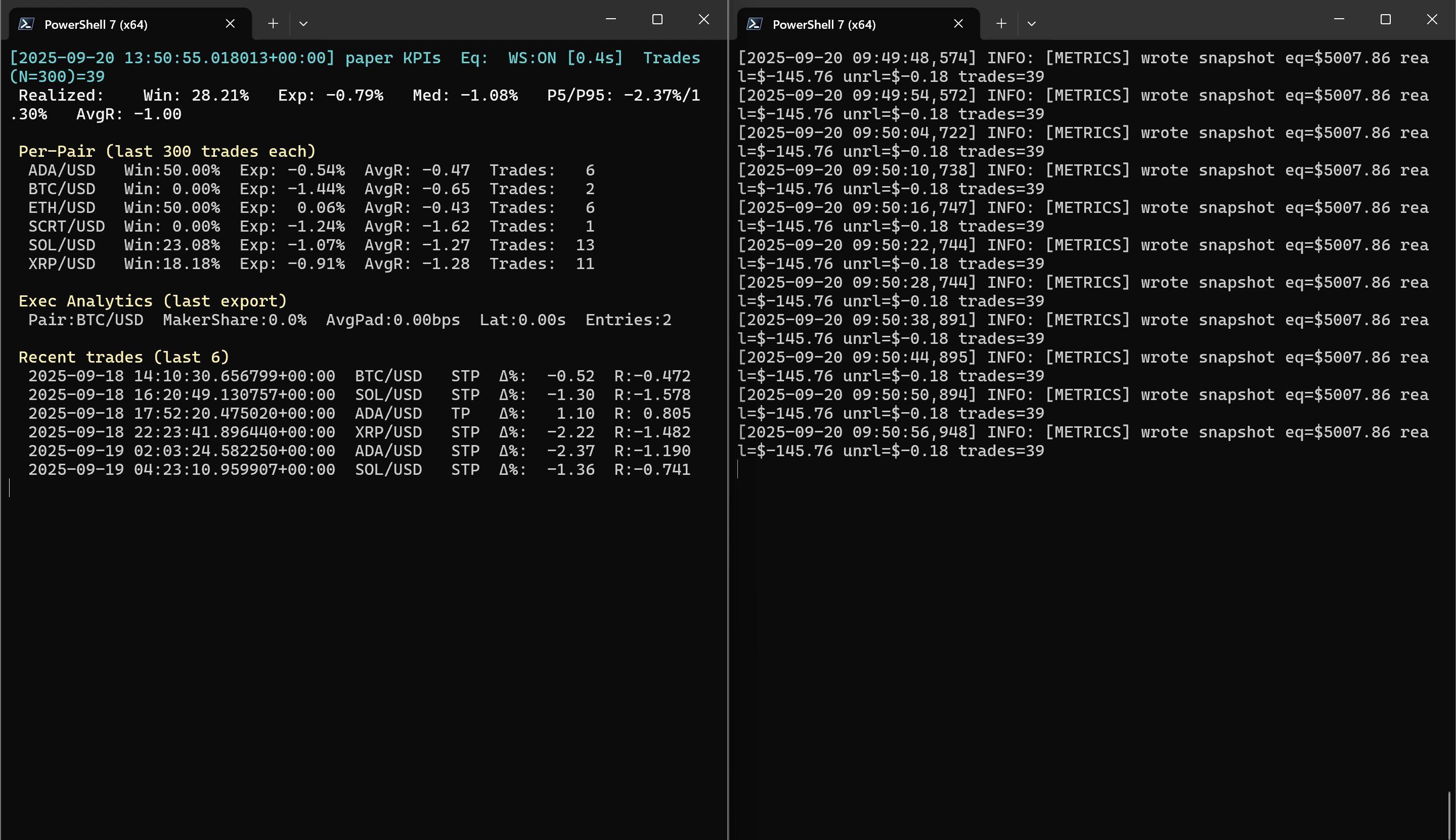Close the PowerShell tab in the METRICS log window
The image size is (1456, 840).
958,24
